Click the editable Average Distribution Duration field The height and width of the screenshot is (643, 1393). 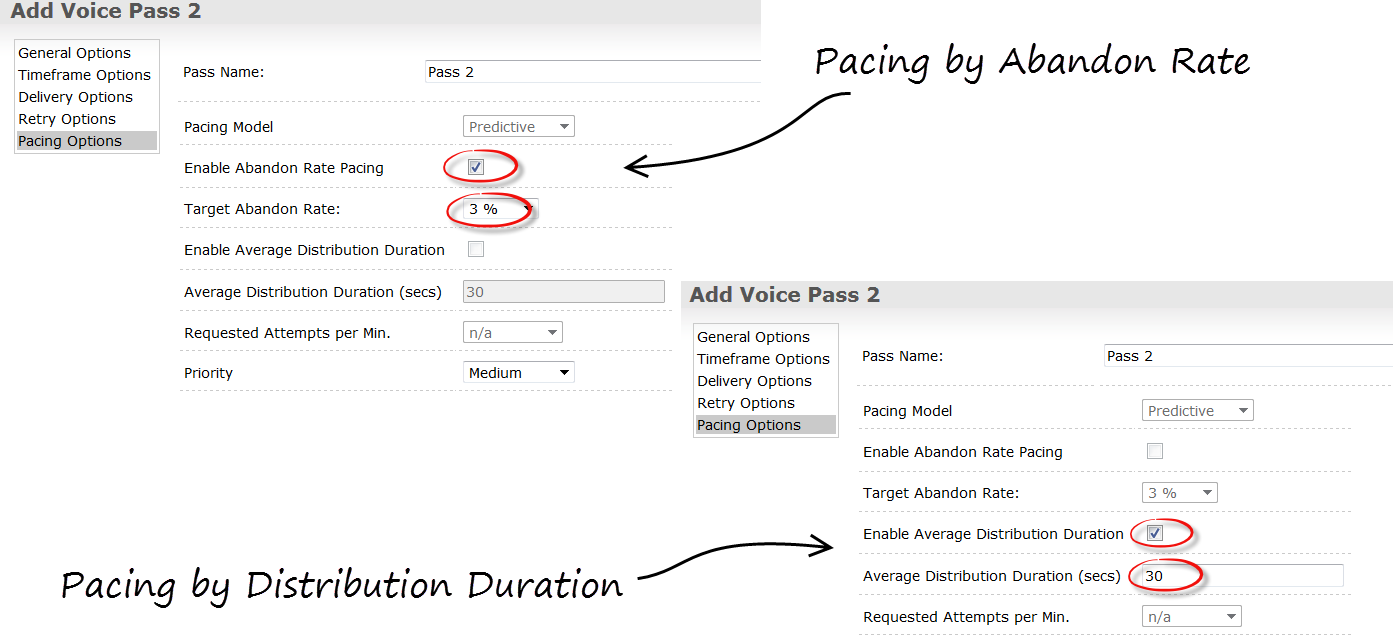tap(1241, 576)
